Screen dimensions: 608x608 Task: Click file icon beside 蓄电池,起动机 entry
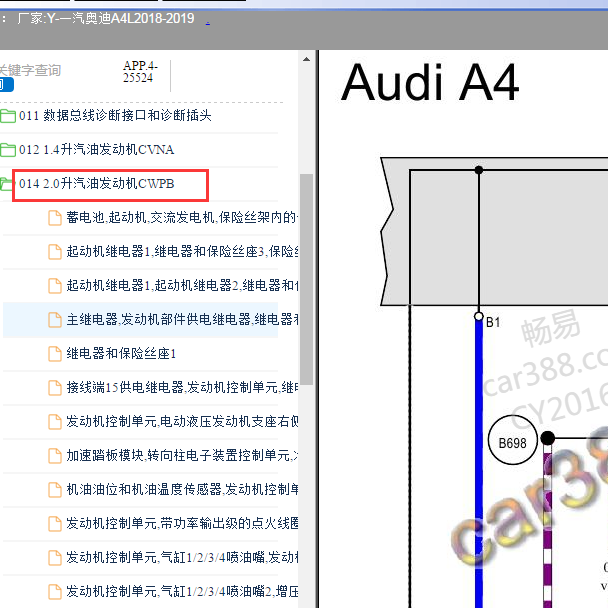click(55, 218)
